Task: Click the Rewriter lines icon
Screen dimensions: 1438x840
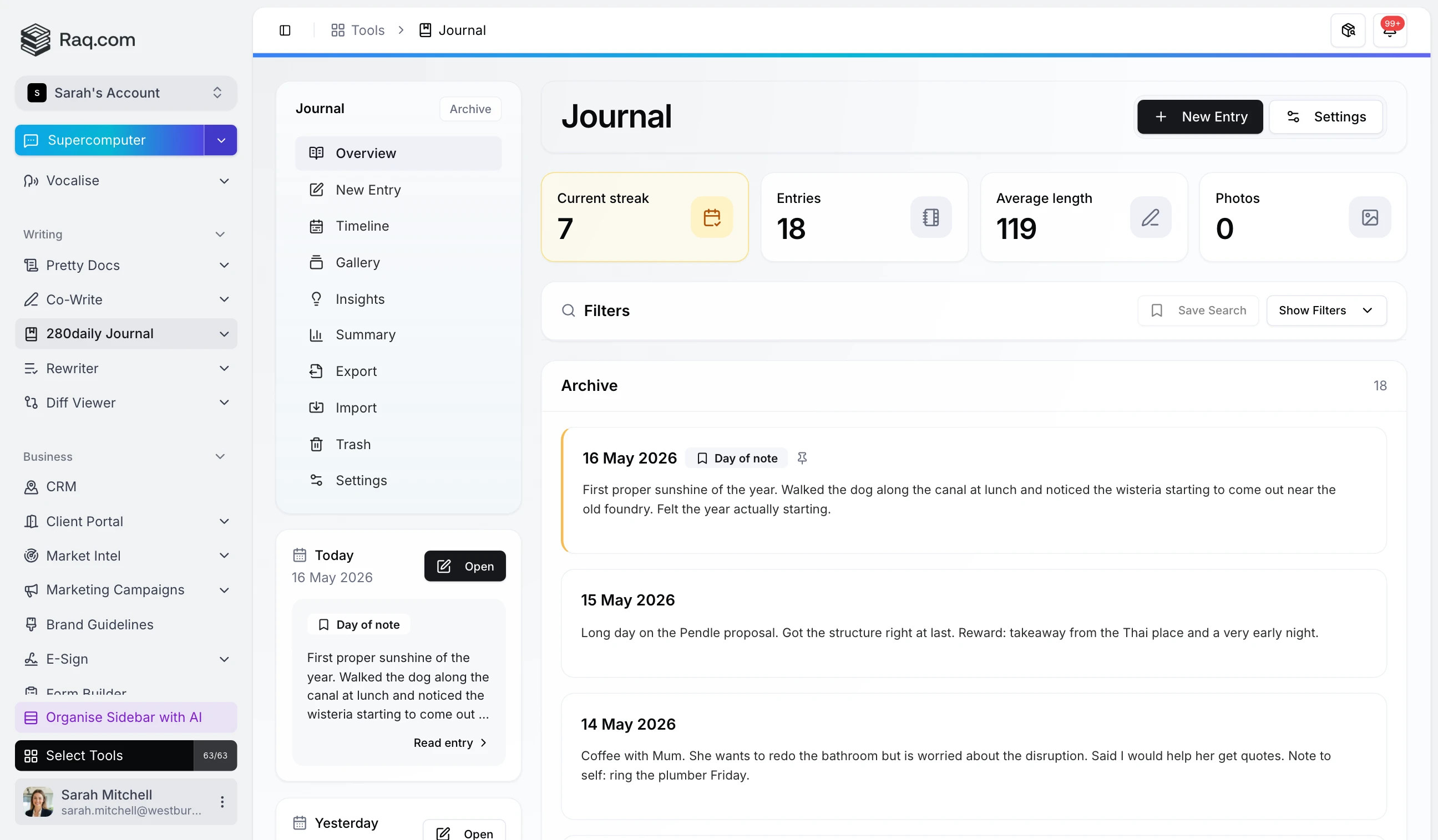Action: (x=31, y=368)
